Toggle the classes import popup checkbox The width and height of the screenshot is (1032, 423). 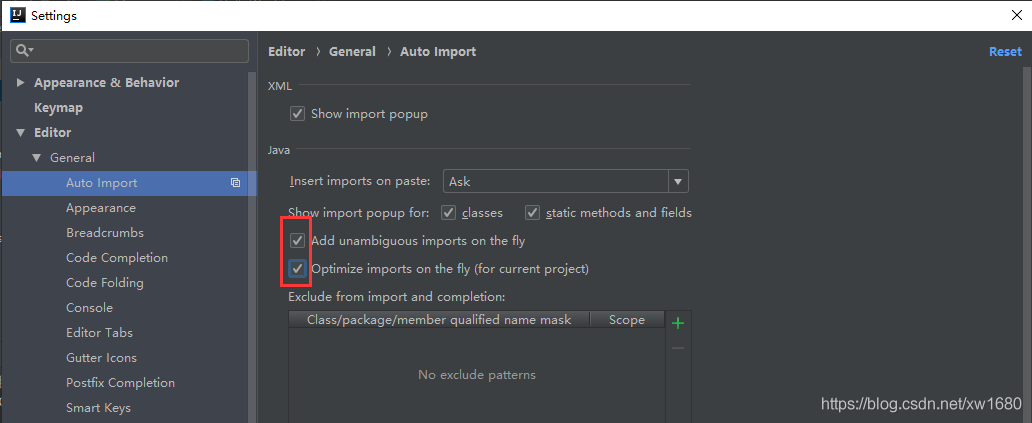coord(449,212)
